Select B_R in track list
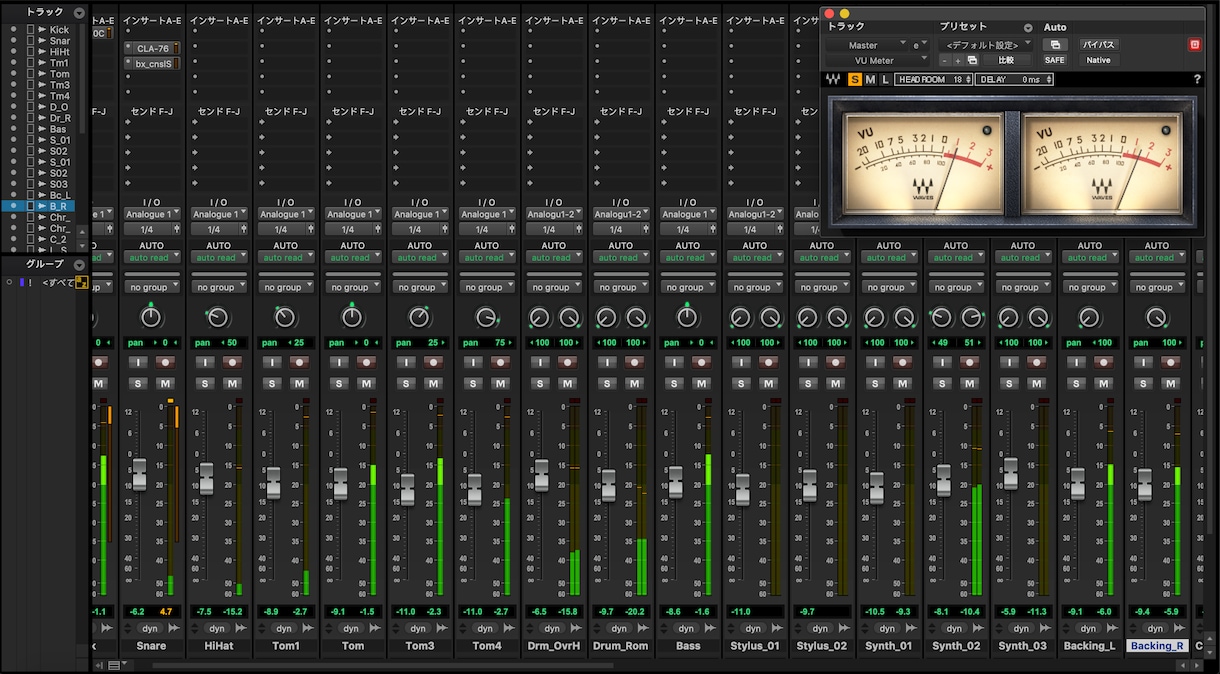 [x=59, y=206]
